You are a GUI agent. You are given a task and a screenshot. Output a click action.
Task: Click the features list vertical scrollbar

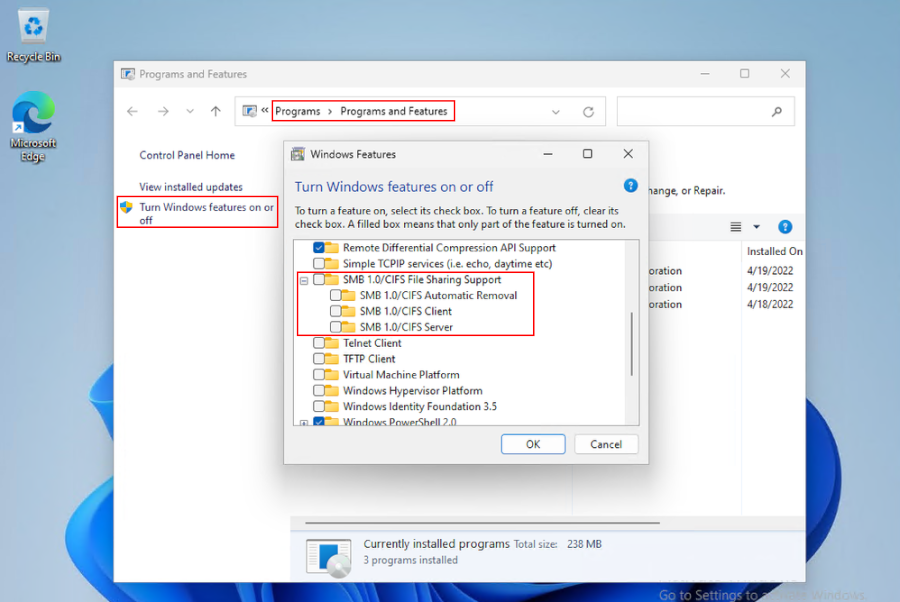click(x=631, y=345)
